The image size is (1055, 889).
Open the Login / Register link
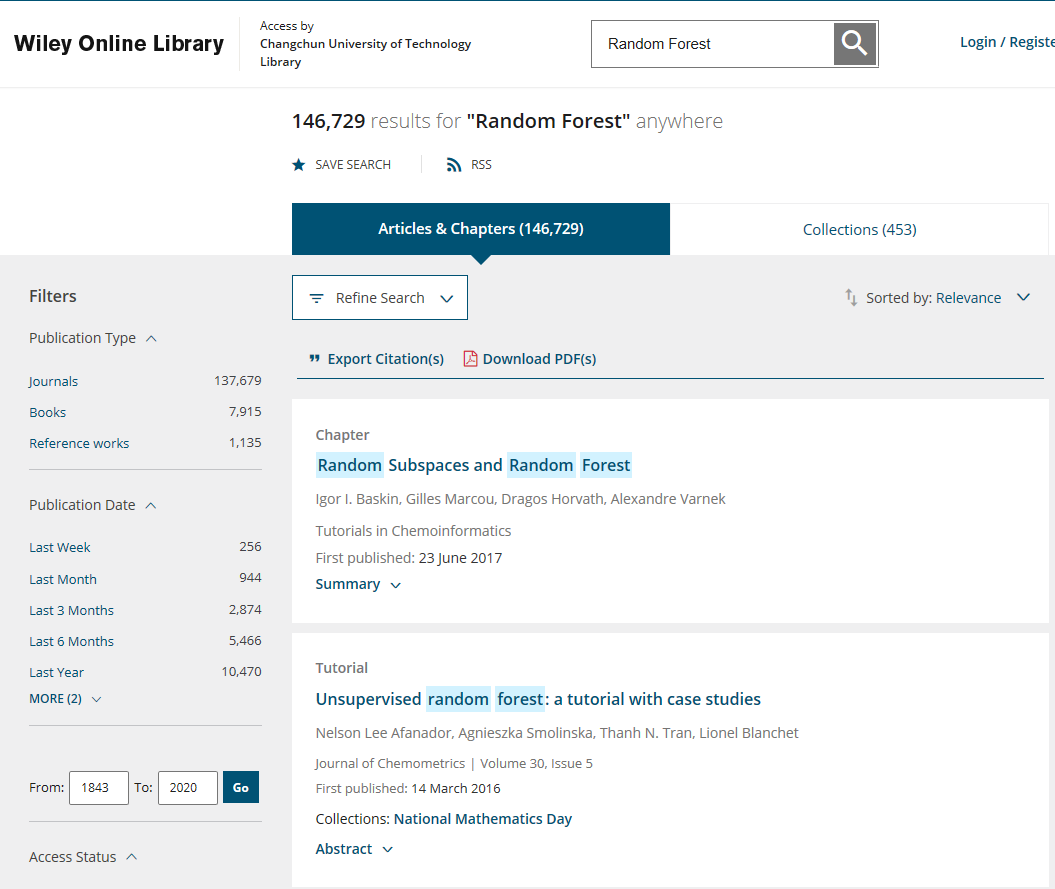(1006, 42)
